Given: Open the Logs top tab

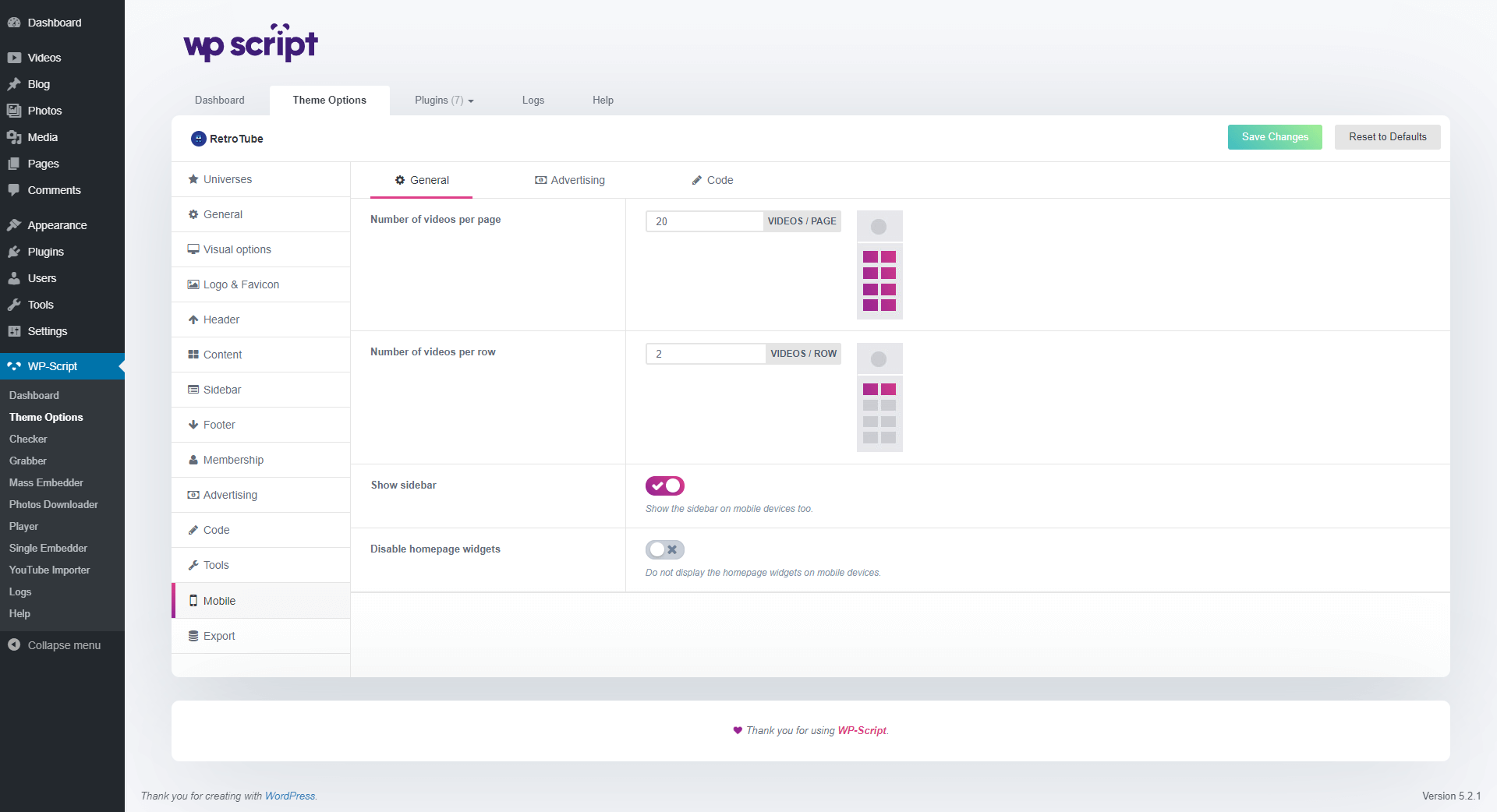Looking at the screenshot, I should (533, 101).
